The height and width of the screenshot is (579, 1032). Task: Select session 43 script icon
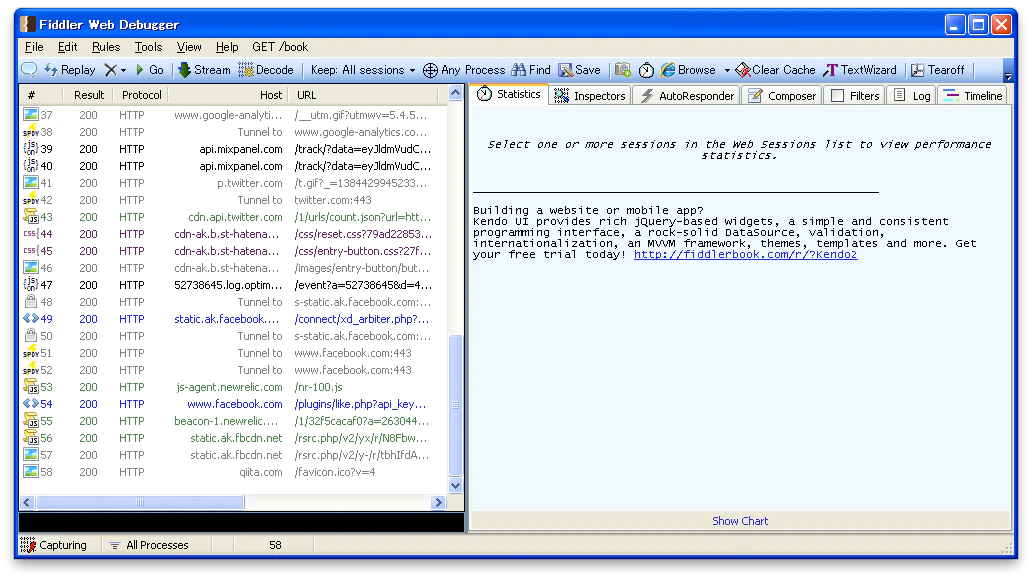(x=30, y=216)
